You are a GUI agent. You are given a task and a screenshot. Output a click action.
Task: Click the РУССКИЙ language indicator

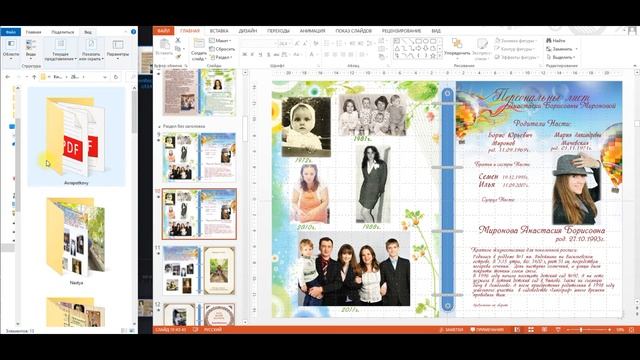(x=213, y=329)
